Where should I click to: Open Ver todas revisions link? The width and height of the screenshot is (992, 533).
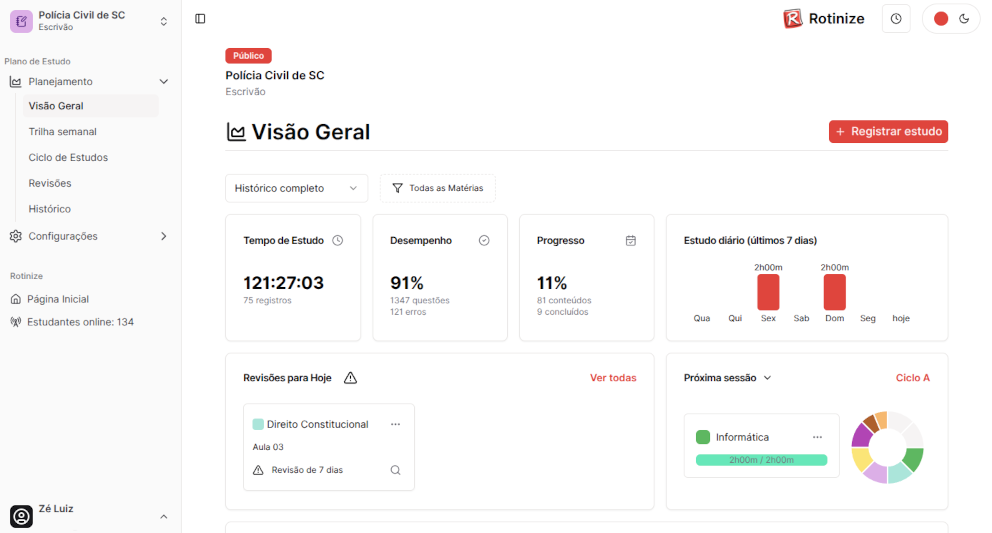(x=613, y=378)
